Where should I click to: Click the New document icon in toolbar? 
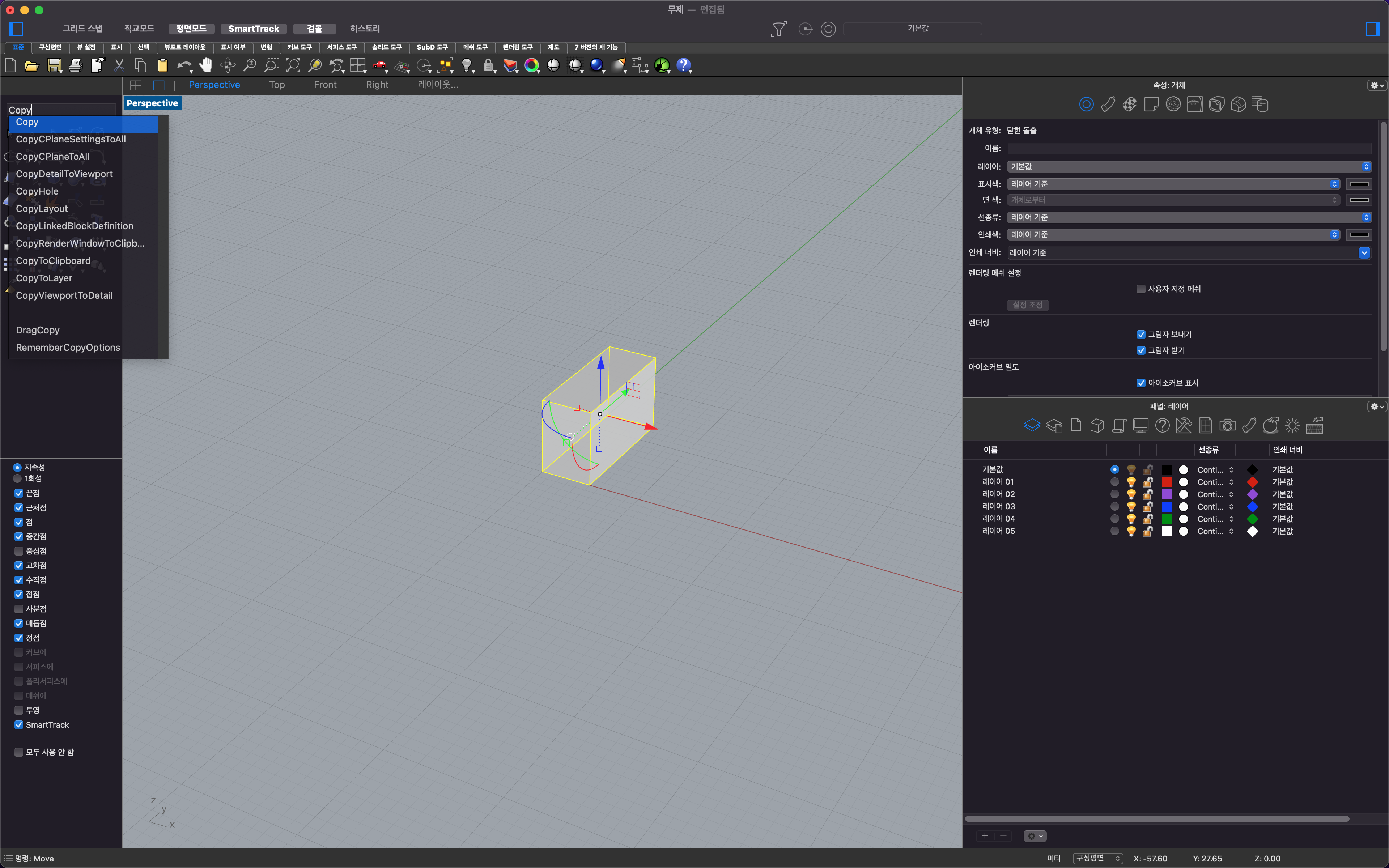pos(10,65)
